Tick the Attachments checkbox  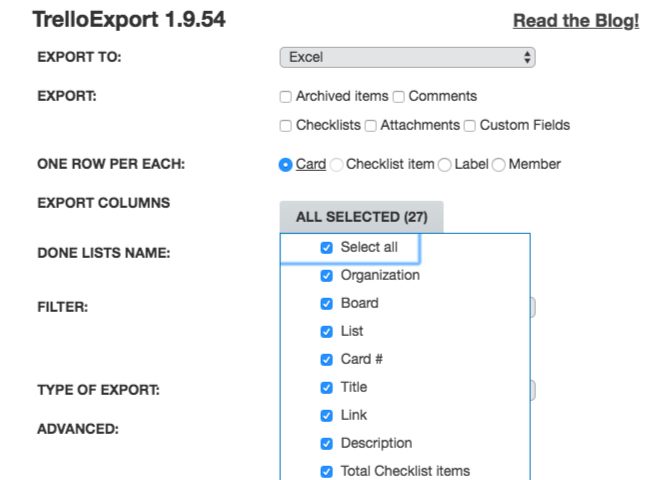[x=370, y=126]
